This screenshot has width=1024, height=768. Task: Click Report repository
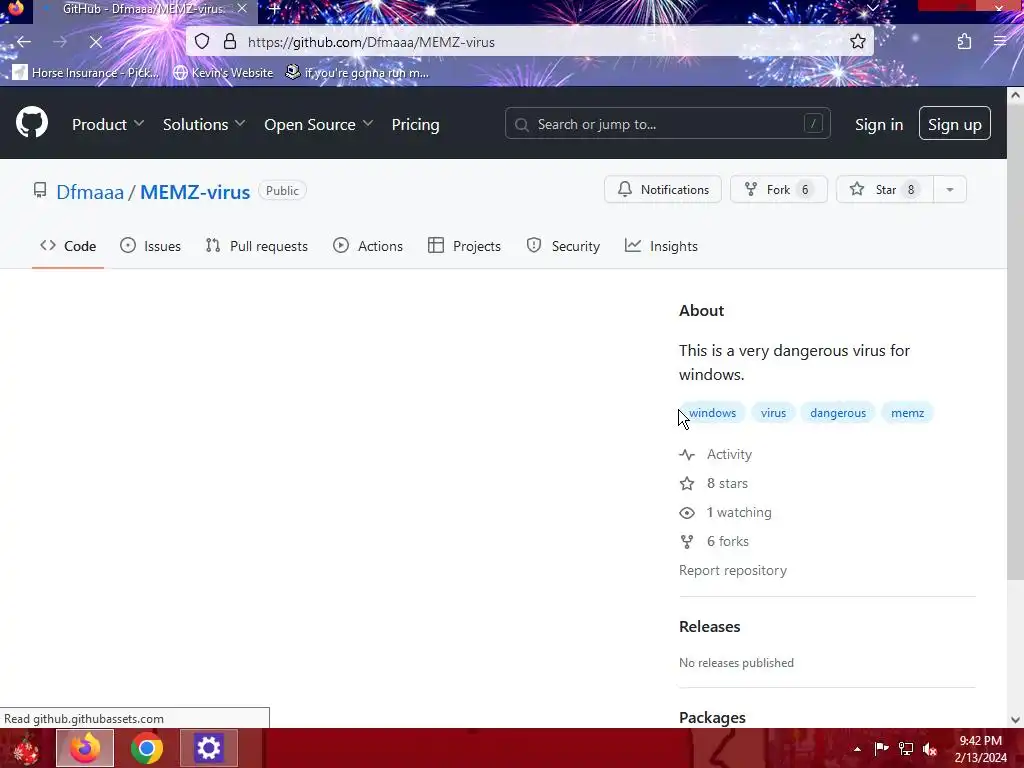pos(733,570)
